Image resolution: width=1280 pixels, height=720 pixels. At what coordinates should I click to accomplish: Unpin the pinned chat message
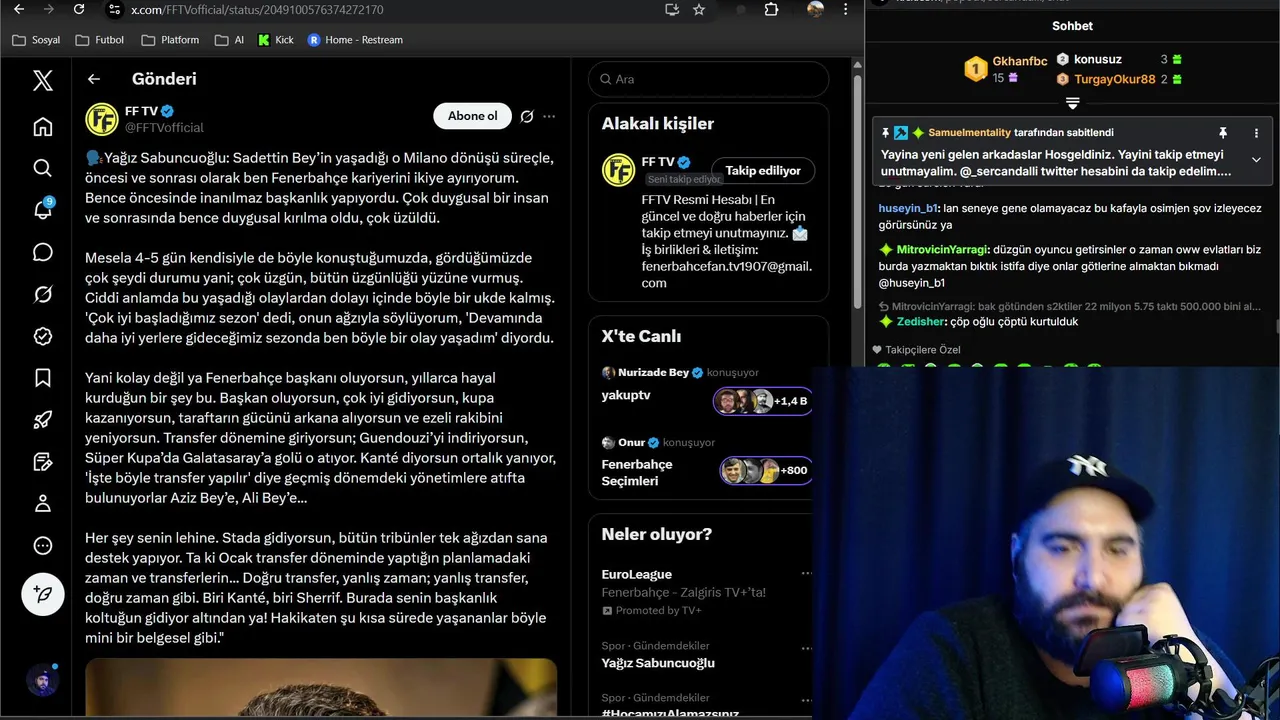coord(1222,133)
